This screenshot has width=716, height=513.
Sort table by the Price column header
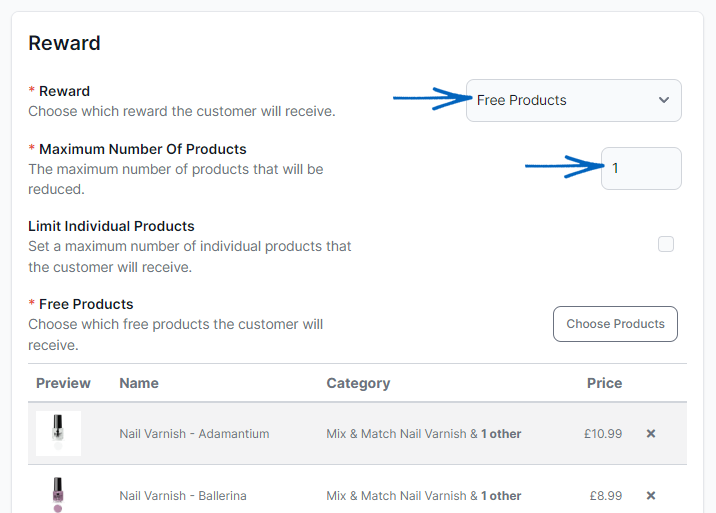[604, 383]
